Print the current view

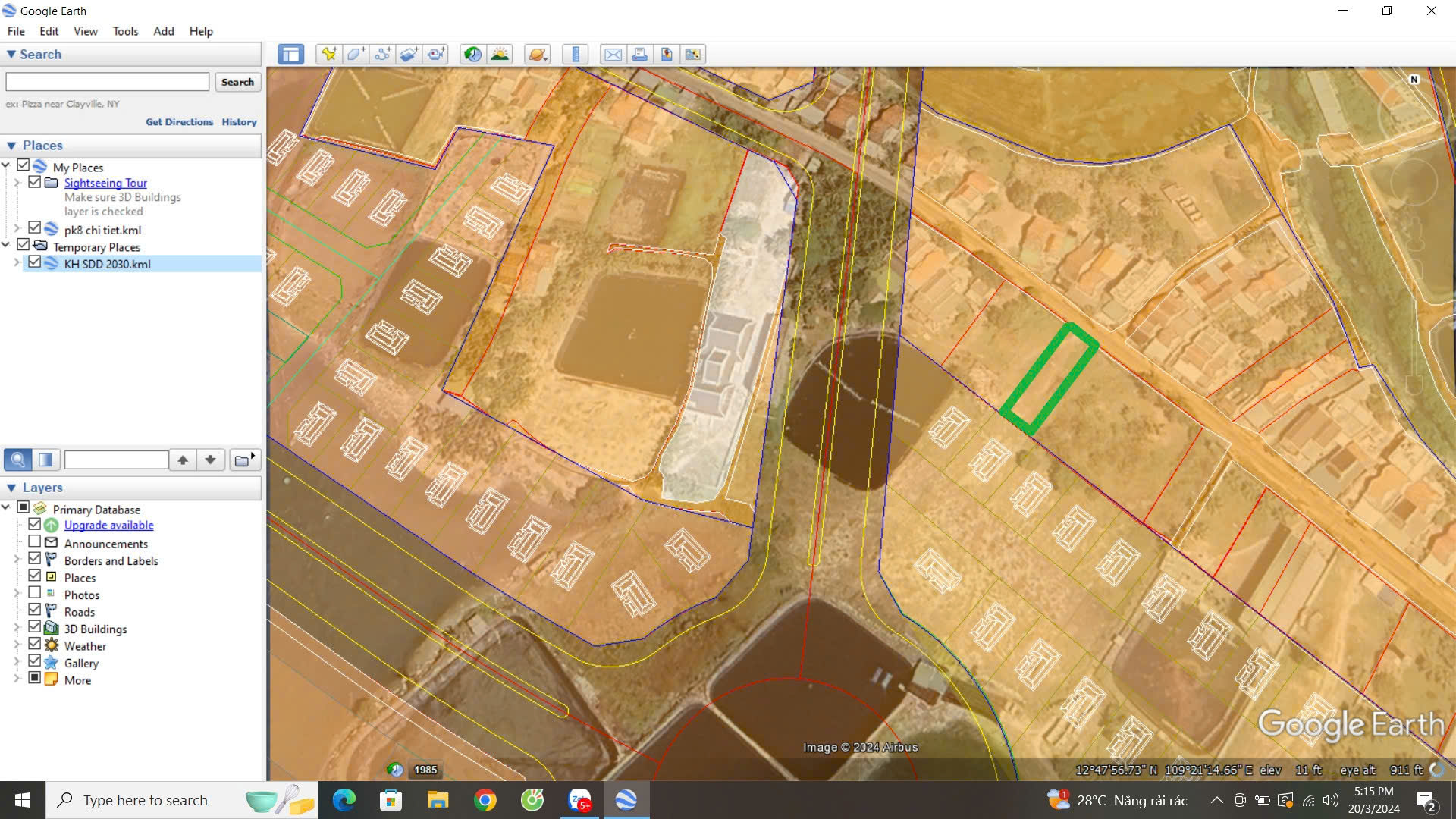[639, 54]
